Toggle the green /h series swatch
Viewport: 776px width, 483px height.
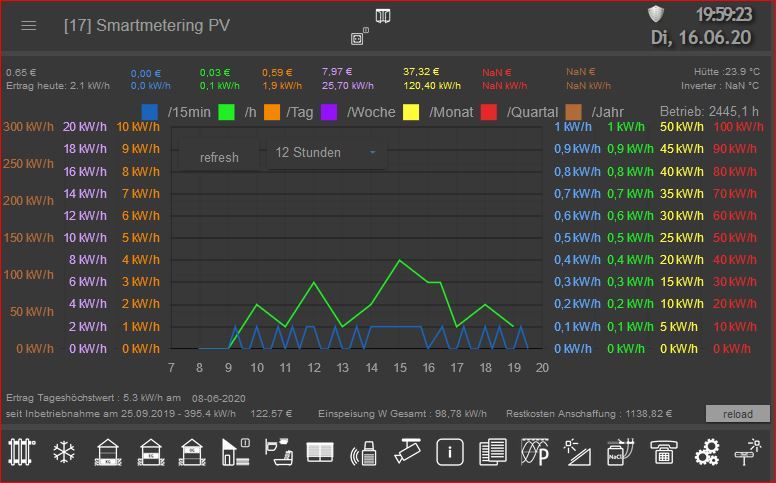coord(226,112)
